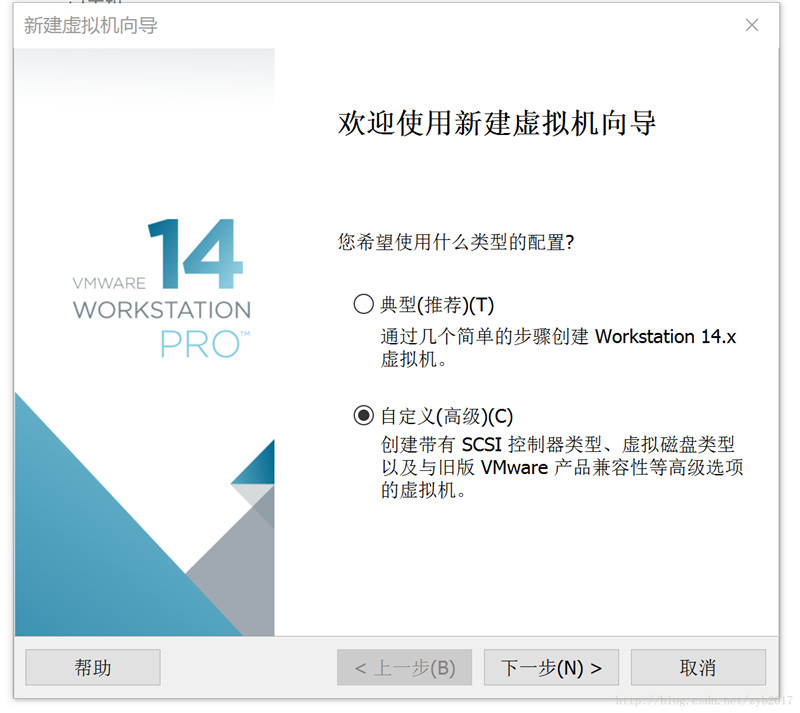Image resolution: width=800 pixels, height=713 pixels.
Task: Select the 自定义(高级)(C) radio button
Action: [363, 416]
